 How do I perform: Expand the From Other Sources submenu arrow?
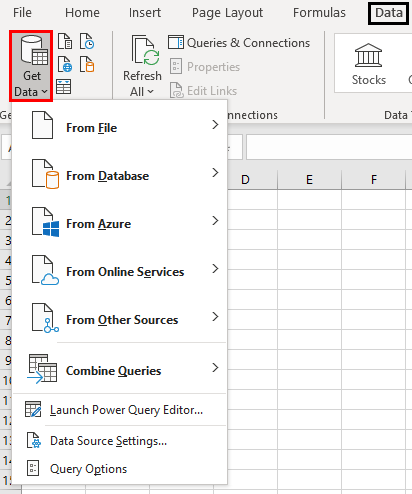[x=215, y=317]
